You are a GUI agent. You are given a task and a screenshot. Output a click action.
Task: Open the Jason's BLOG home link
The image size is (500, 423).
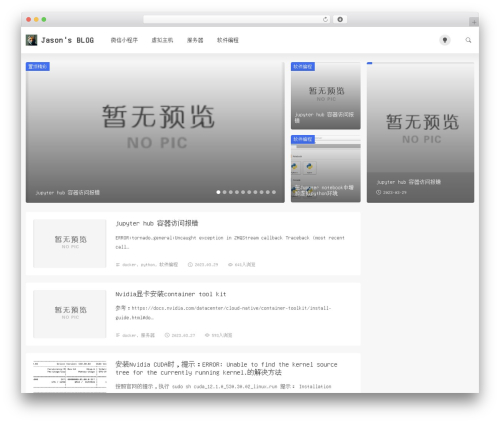coord(67,40)
